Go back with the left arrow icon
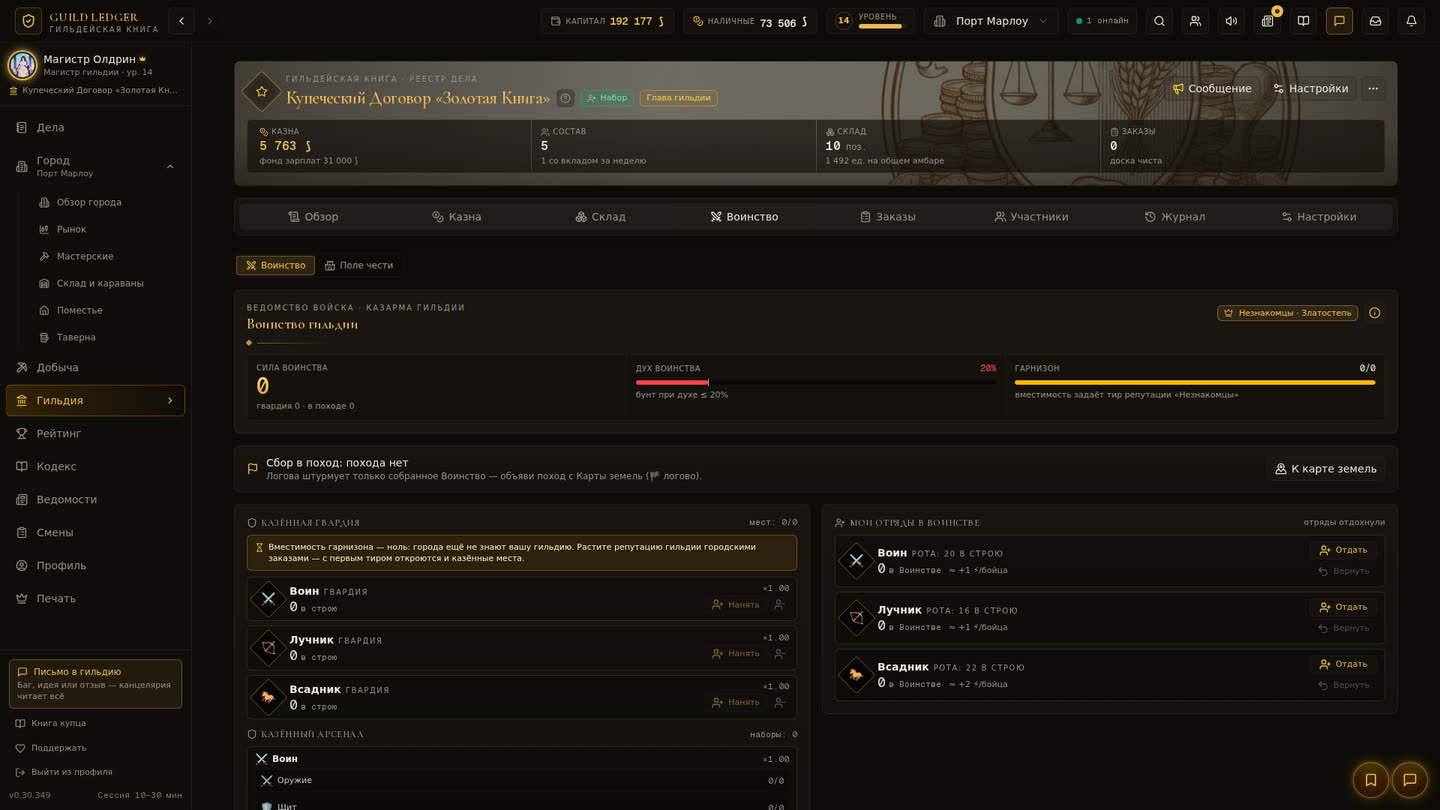Screen dimensions: 1440x810 point(181,21)
